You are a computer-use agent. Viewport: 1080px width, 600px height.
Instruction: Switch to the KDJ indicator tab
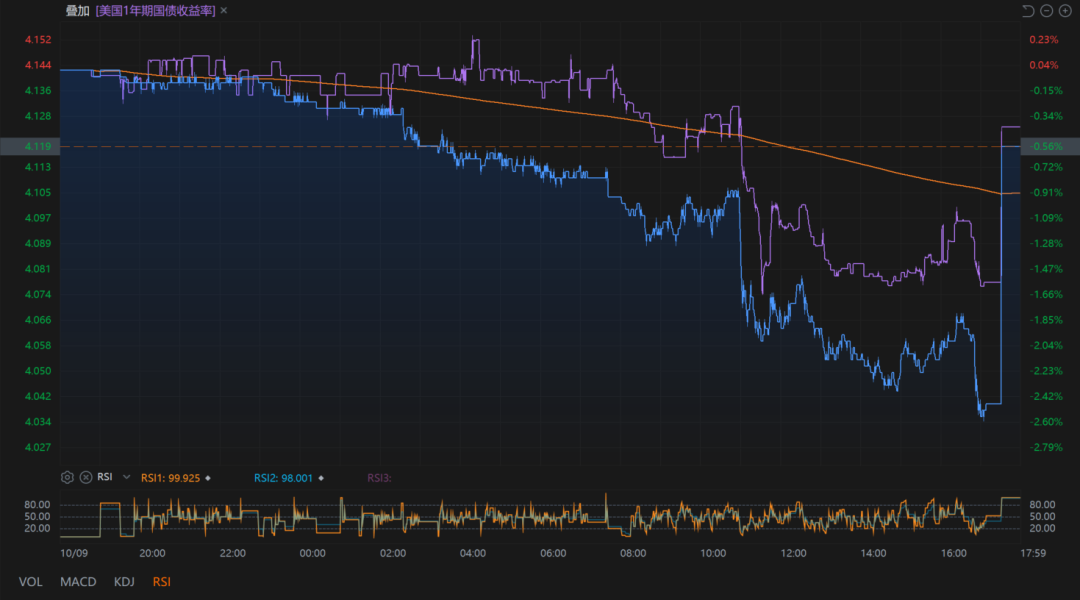click(124, 582)
